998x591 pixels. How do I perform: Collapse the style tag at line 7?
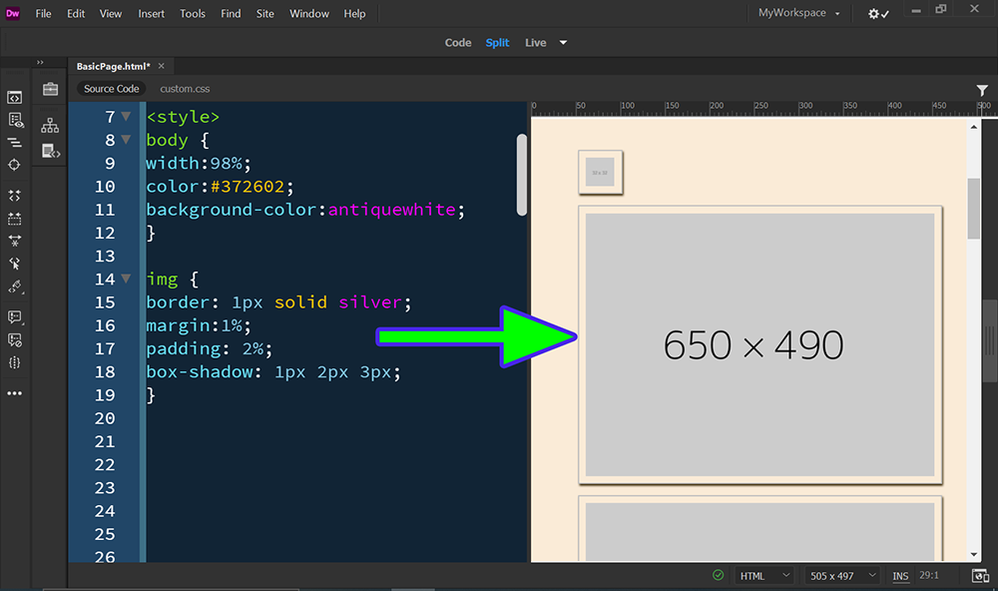[126, 116]
